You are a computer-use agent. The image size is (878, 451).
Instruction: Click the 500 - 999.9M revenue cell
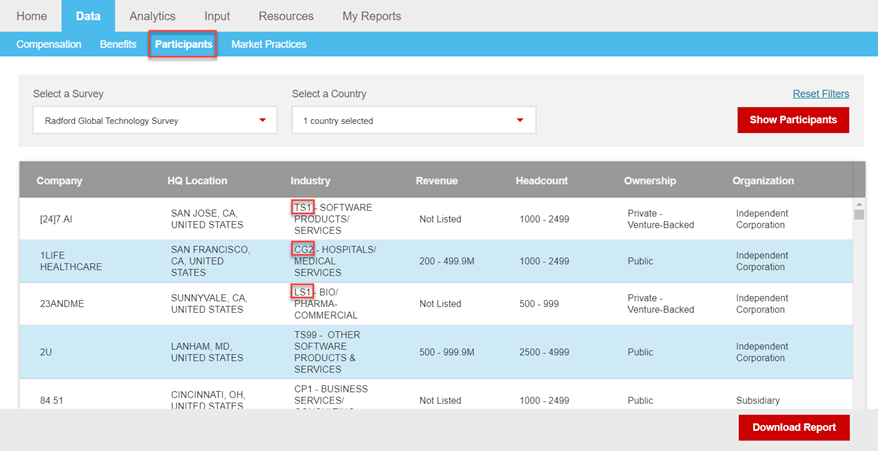(x=447, y=352)
